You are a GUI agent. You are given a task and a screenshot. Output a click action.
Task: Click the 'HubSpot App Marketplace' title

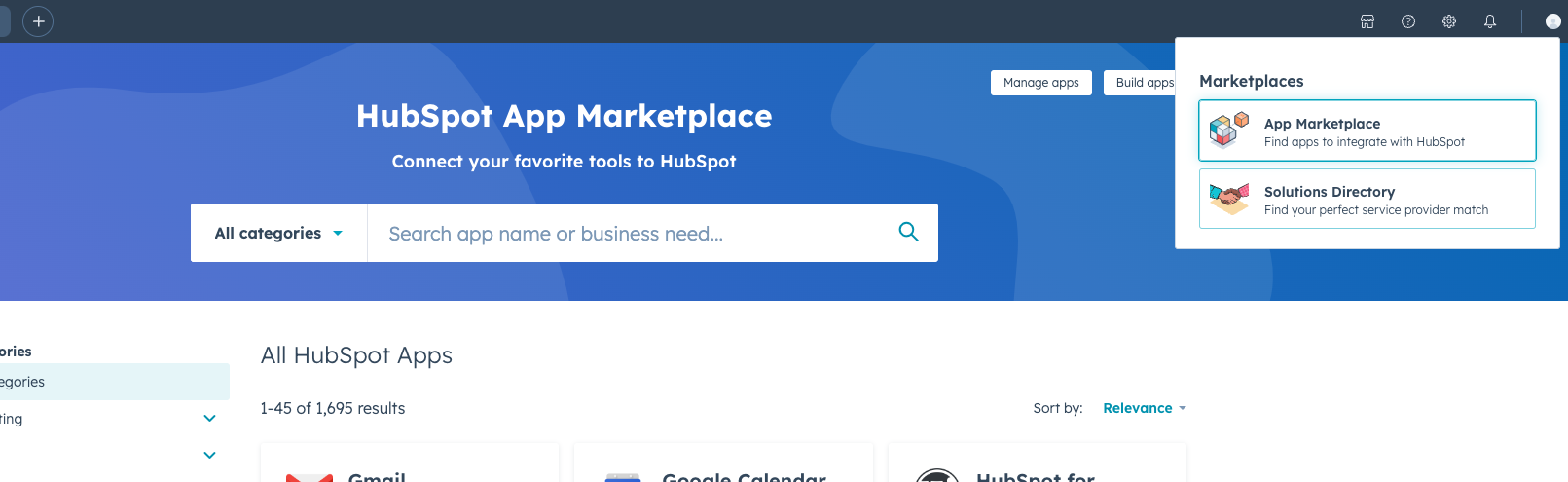click(565, 116)
